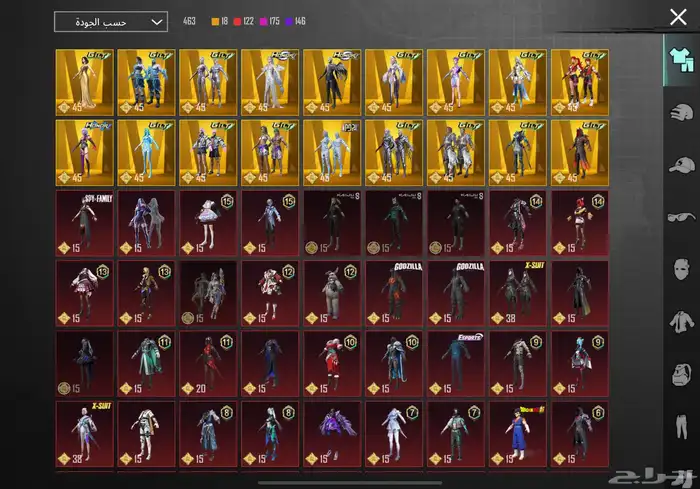Select the sunglasses category icon

[x=679, y=217]
